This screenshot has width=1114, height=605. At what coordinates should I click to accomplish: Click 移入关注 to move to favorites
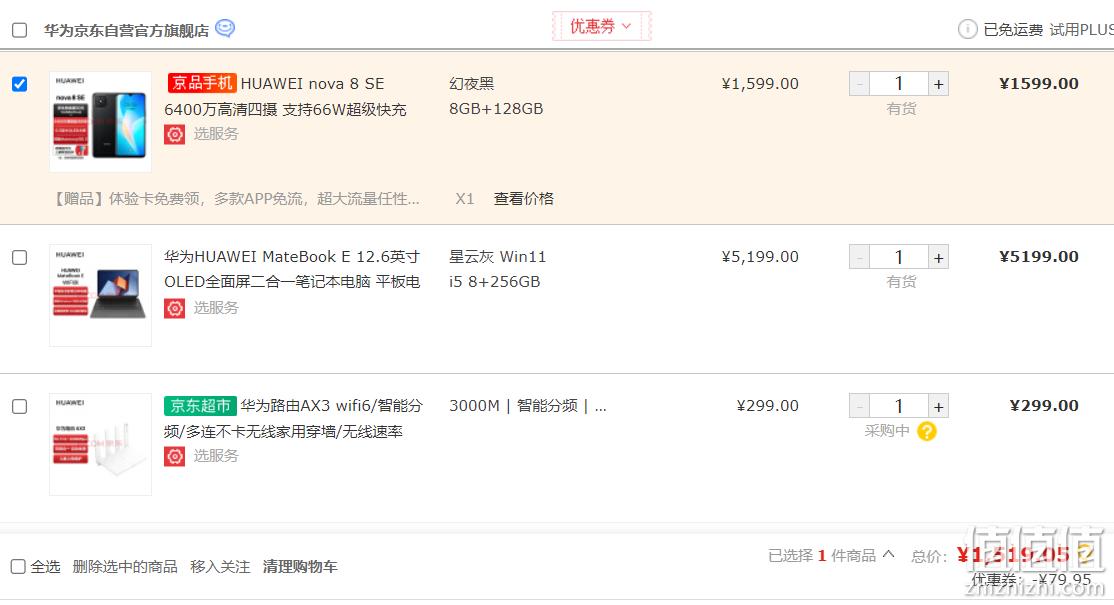[x=220, y=567]
